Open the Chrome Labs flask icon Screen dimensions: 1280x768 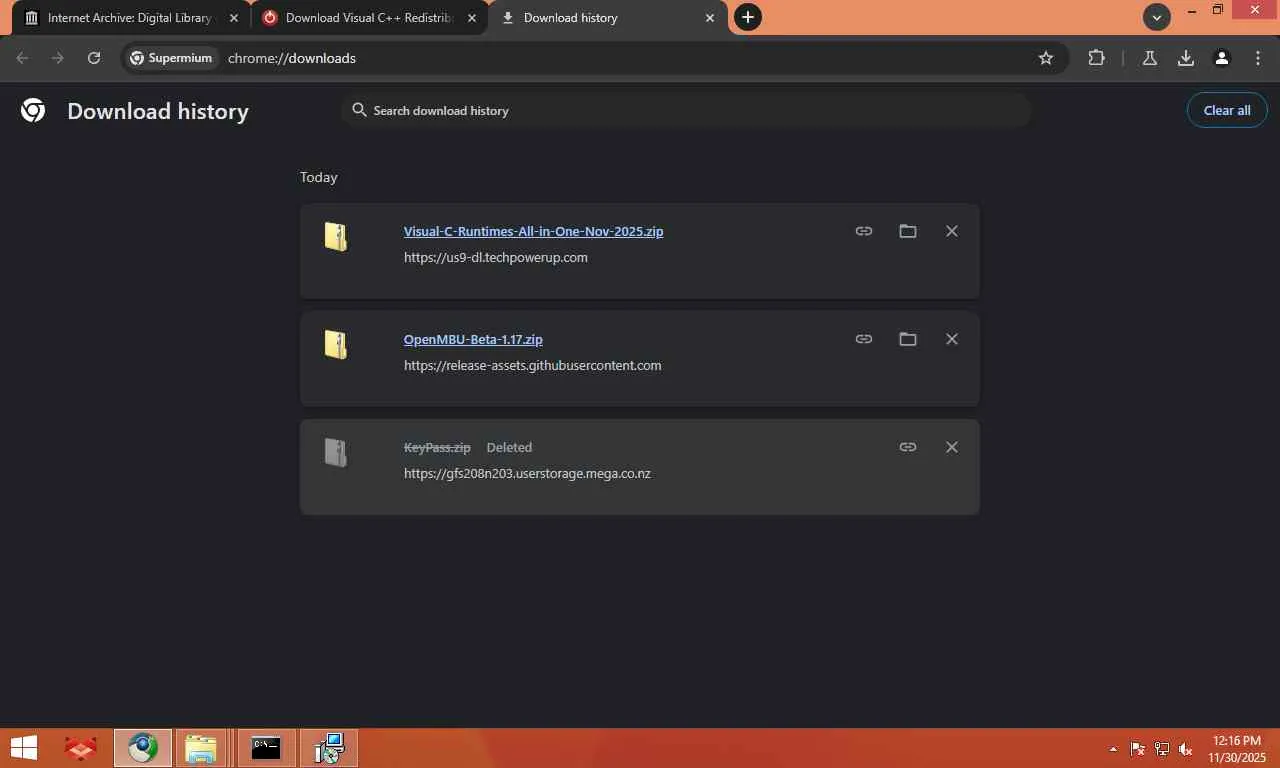(x=1150, y=58)
